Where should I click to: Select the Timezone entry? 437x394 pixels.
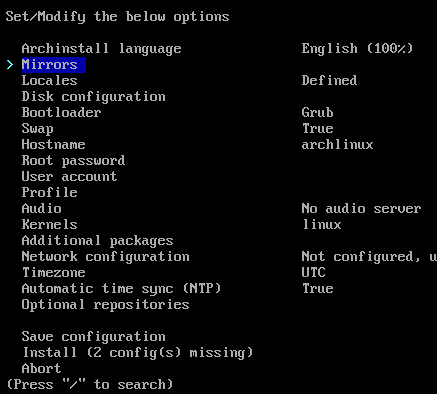pyautogui.click(x=54, y=273)
